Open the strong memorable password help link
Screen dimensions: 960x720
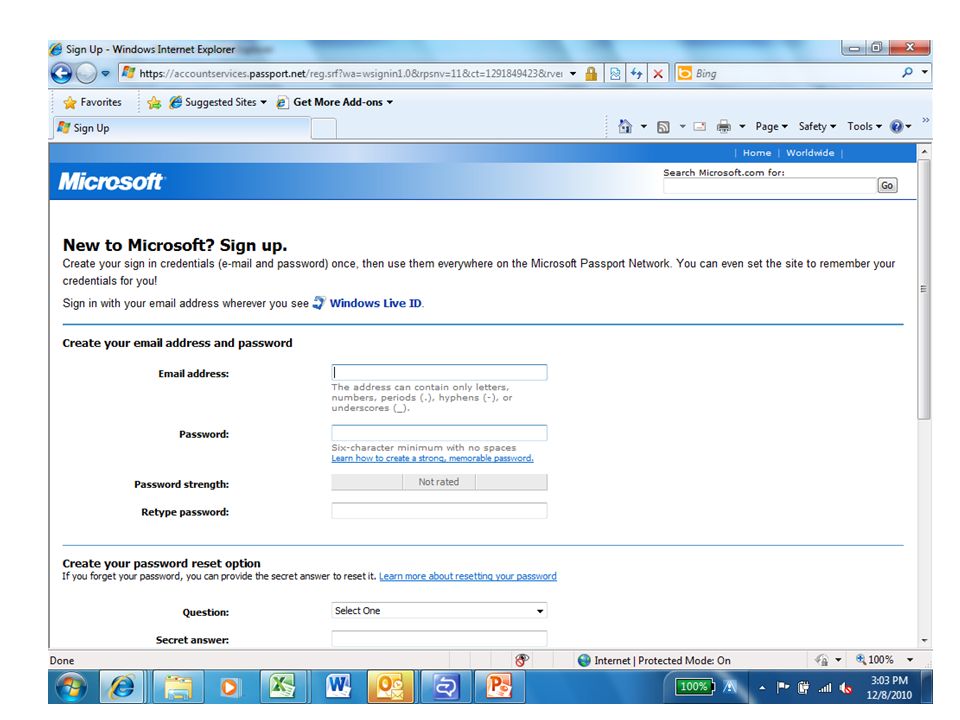[432, 459]
